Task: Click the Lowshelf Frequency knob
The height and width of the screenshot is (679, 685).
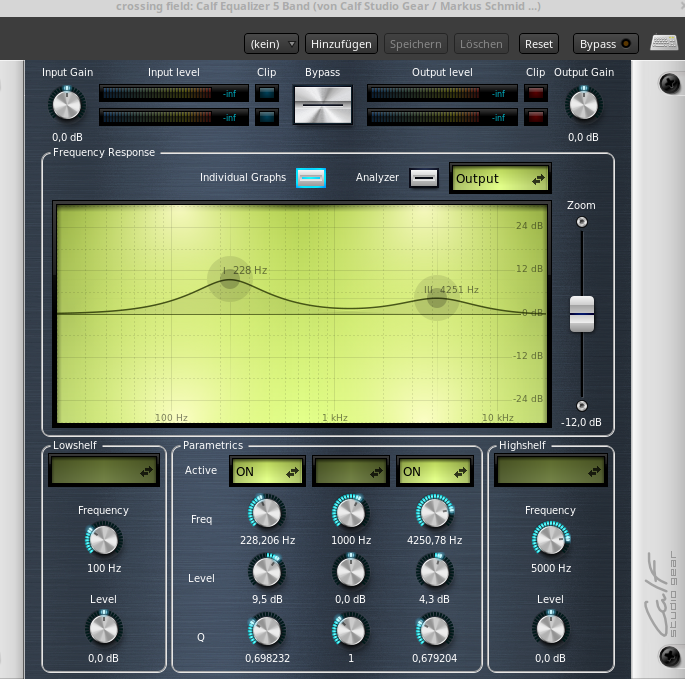Action: tap(104, 540)
